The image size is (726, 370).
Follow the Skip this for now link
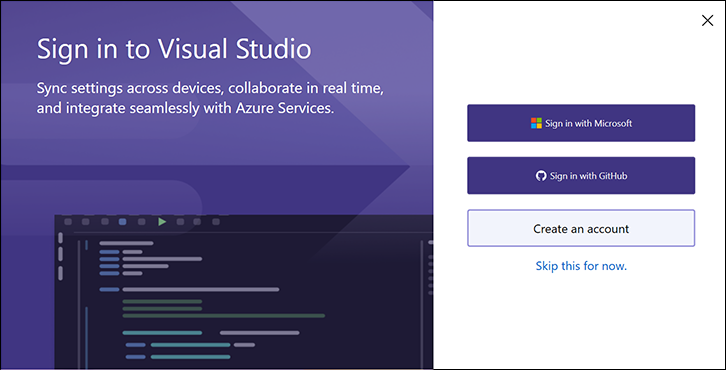(581, 266)
